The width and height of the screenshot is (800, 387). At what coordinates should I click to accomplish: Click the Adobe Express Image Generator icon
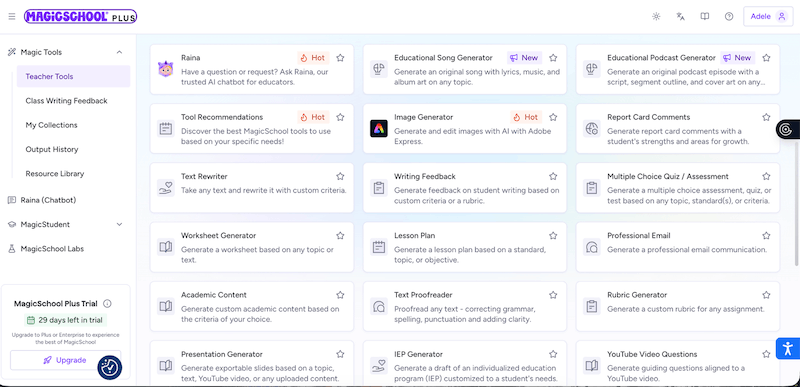(379, 128)
